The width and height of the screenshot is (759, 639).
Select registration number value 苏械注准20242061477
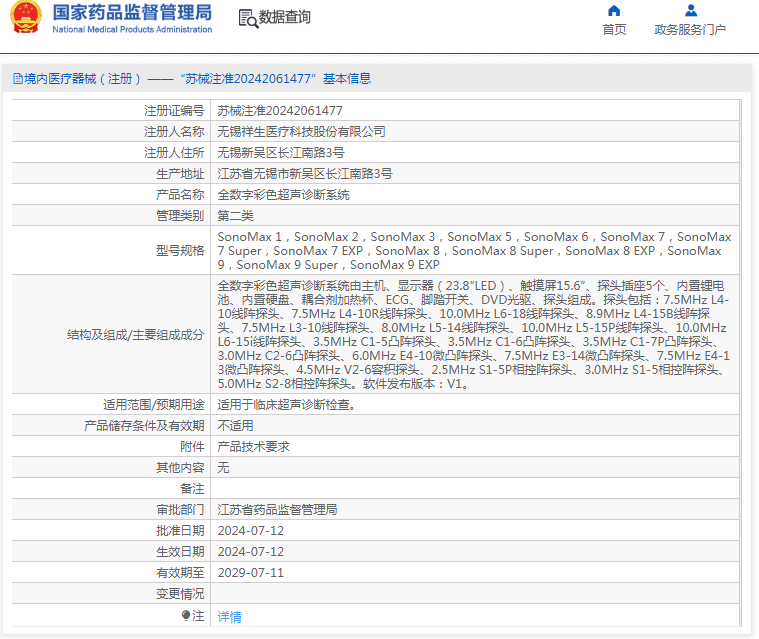click(x=280, y=111)
